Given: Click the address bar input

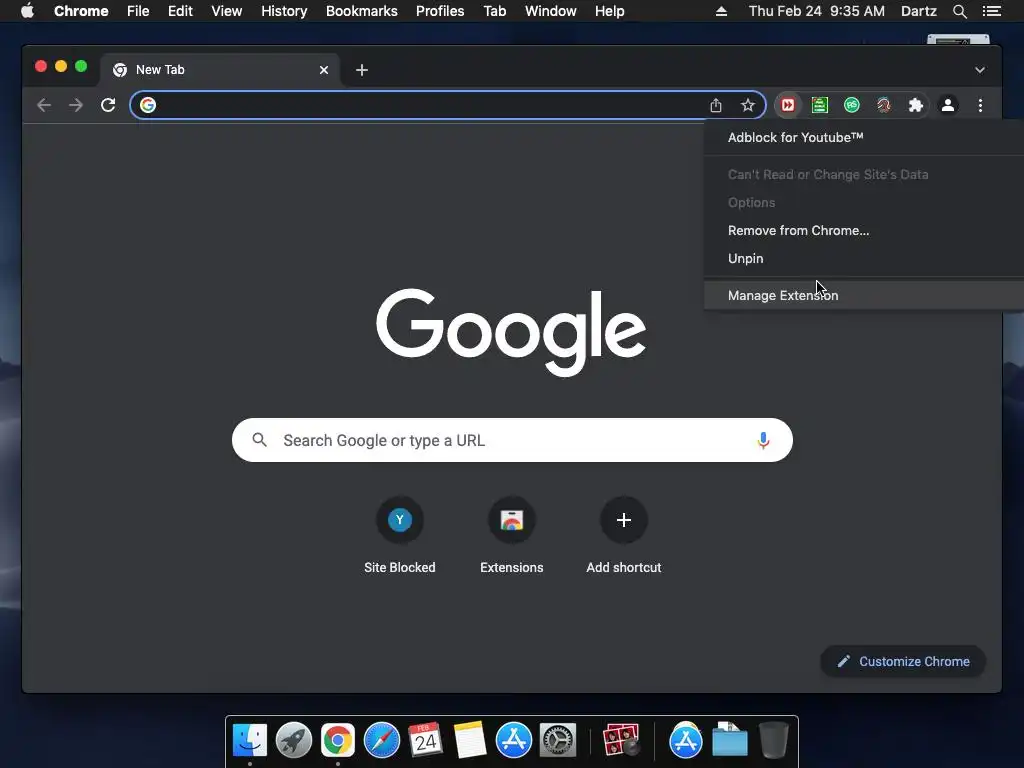Looking at the screenshot, I should pos(431,105).
